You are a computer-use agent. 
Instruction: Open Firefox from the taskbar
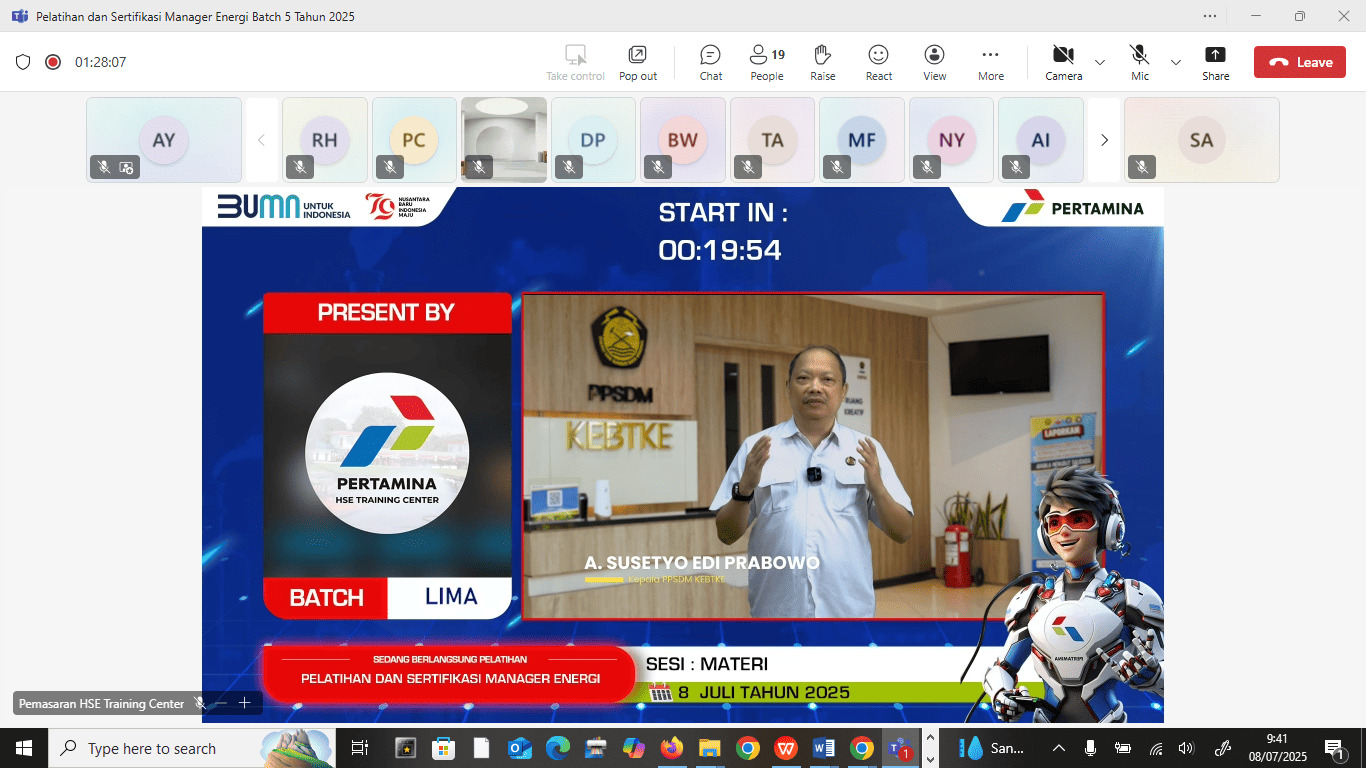672,748
